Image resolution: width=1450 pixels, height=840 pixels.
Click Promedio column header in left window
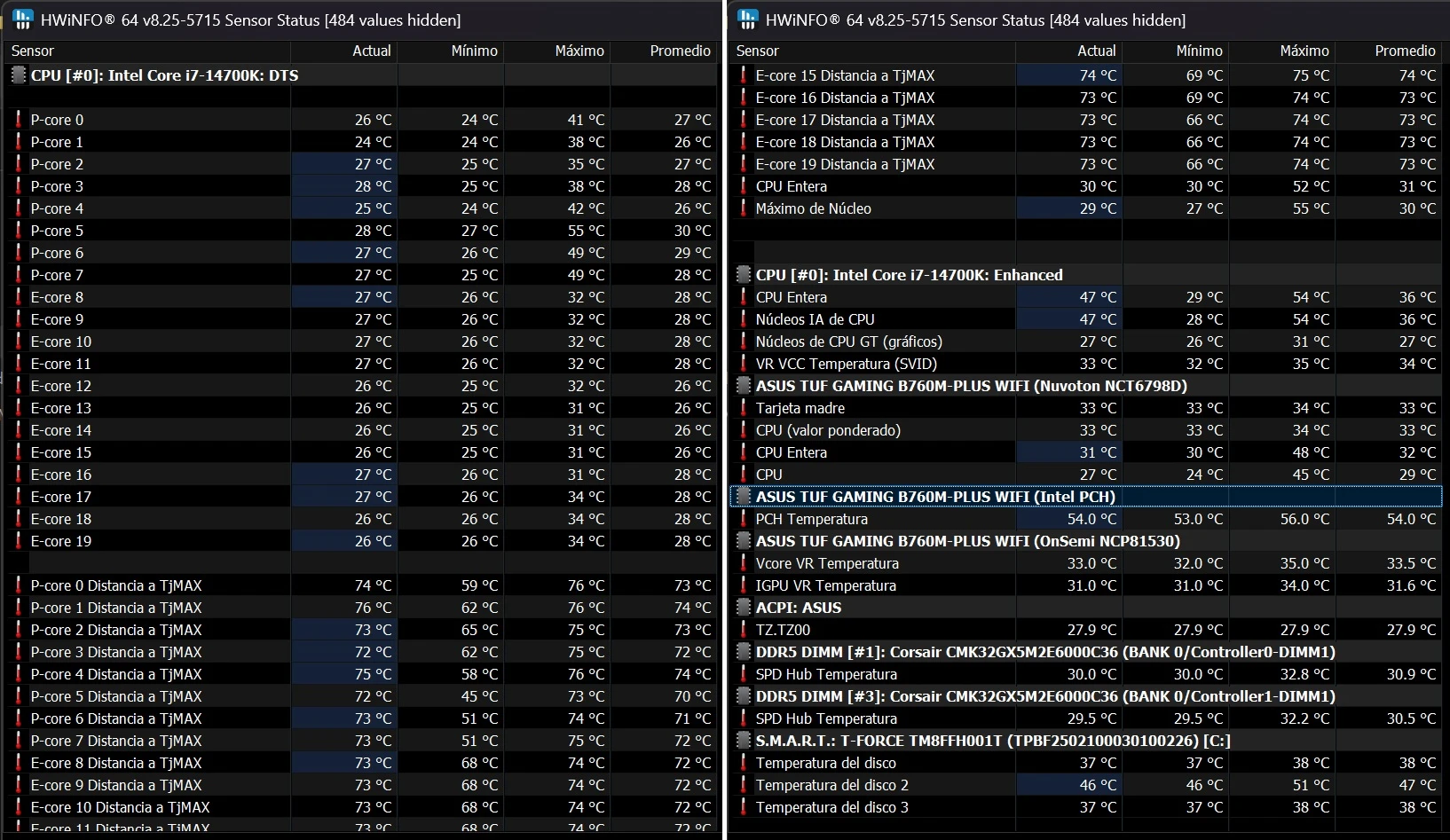click(664, 51)
